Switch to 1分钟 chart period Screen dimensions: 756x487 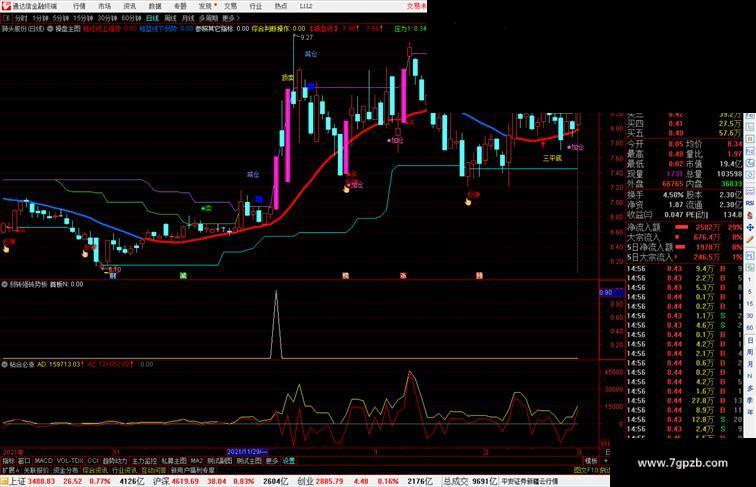(40, 18)
